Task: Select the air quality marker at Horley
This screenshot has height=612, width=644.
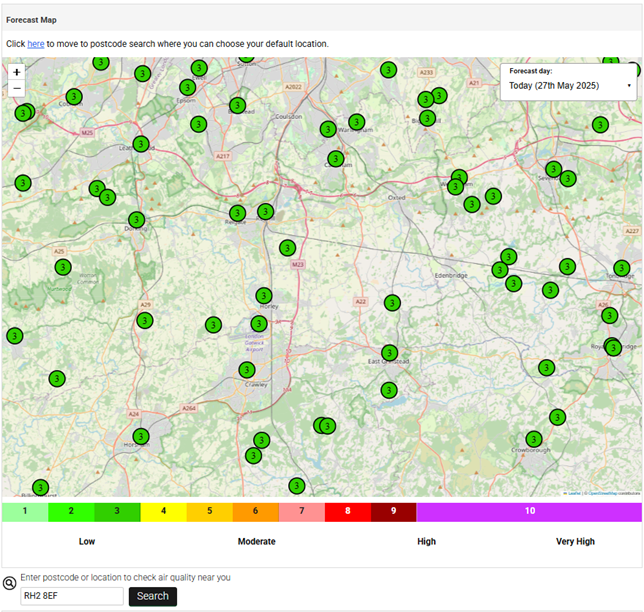Action: (x=264, y=295)
